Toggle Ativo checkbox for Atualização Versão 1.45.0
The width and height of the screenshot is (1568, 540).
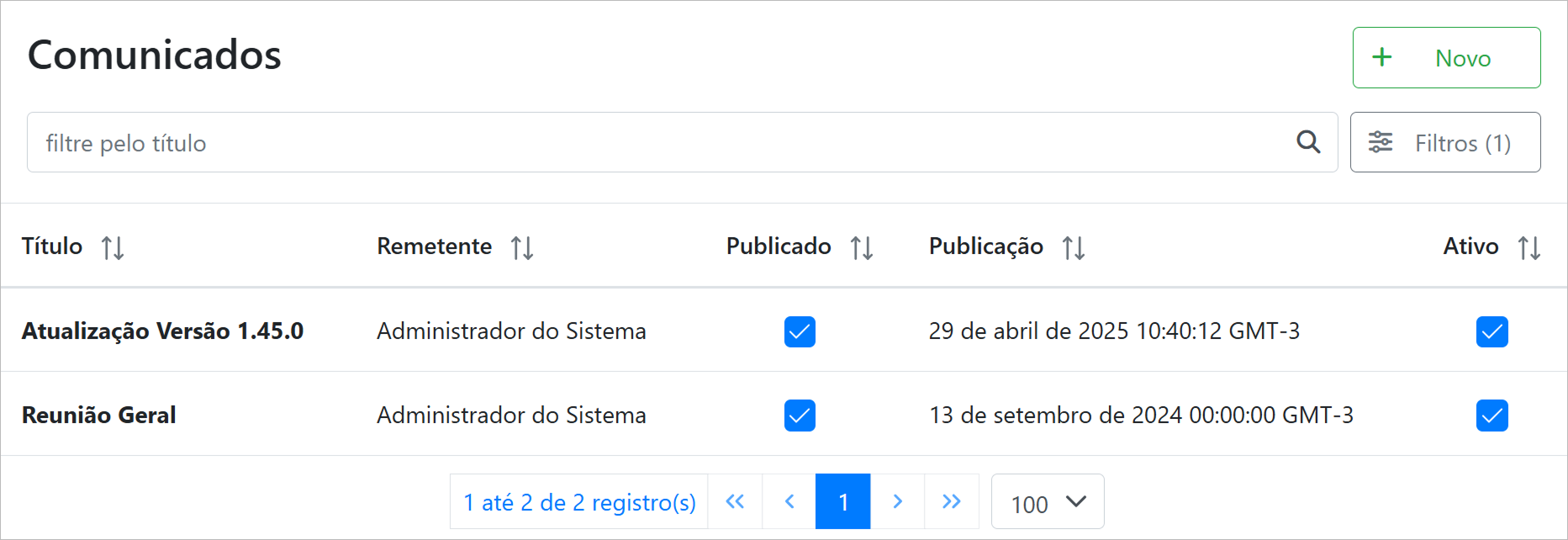coord(1491,331)
